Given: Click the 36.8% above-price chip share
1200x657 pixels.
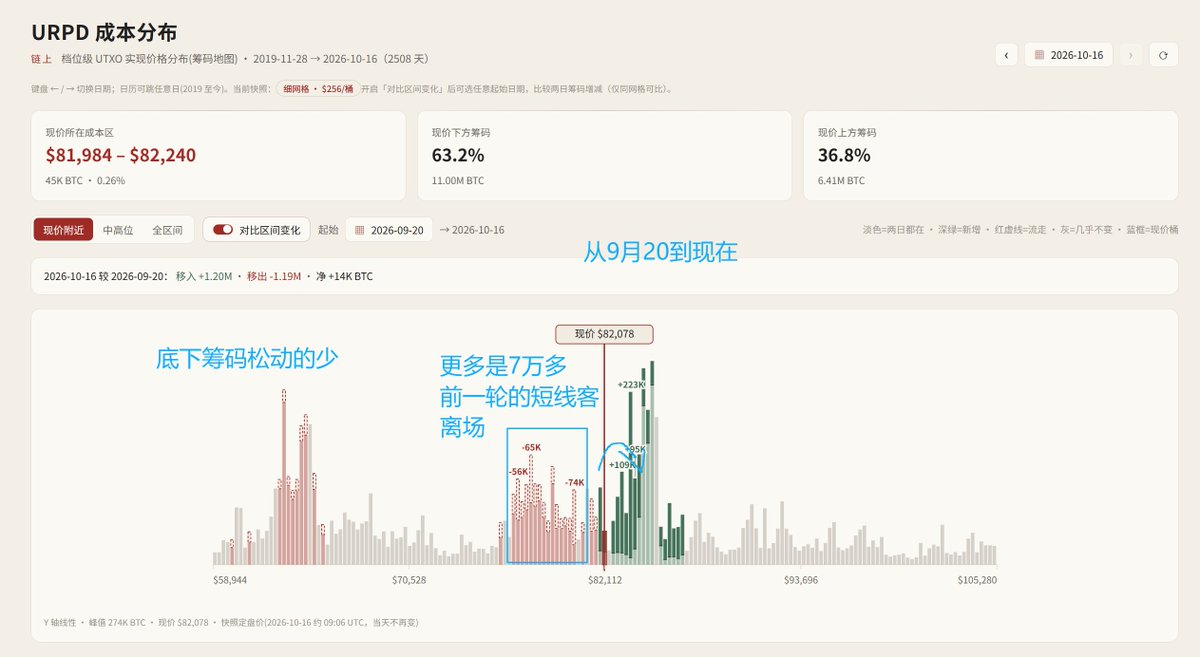Looking at the screenshot, I should click(844, 155).
